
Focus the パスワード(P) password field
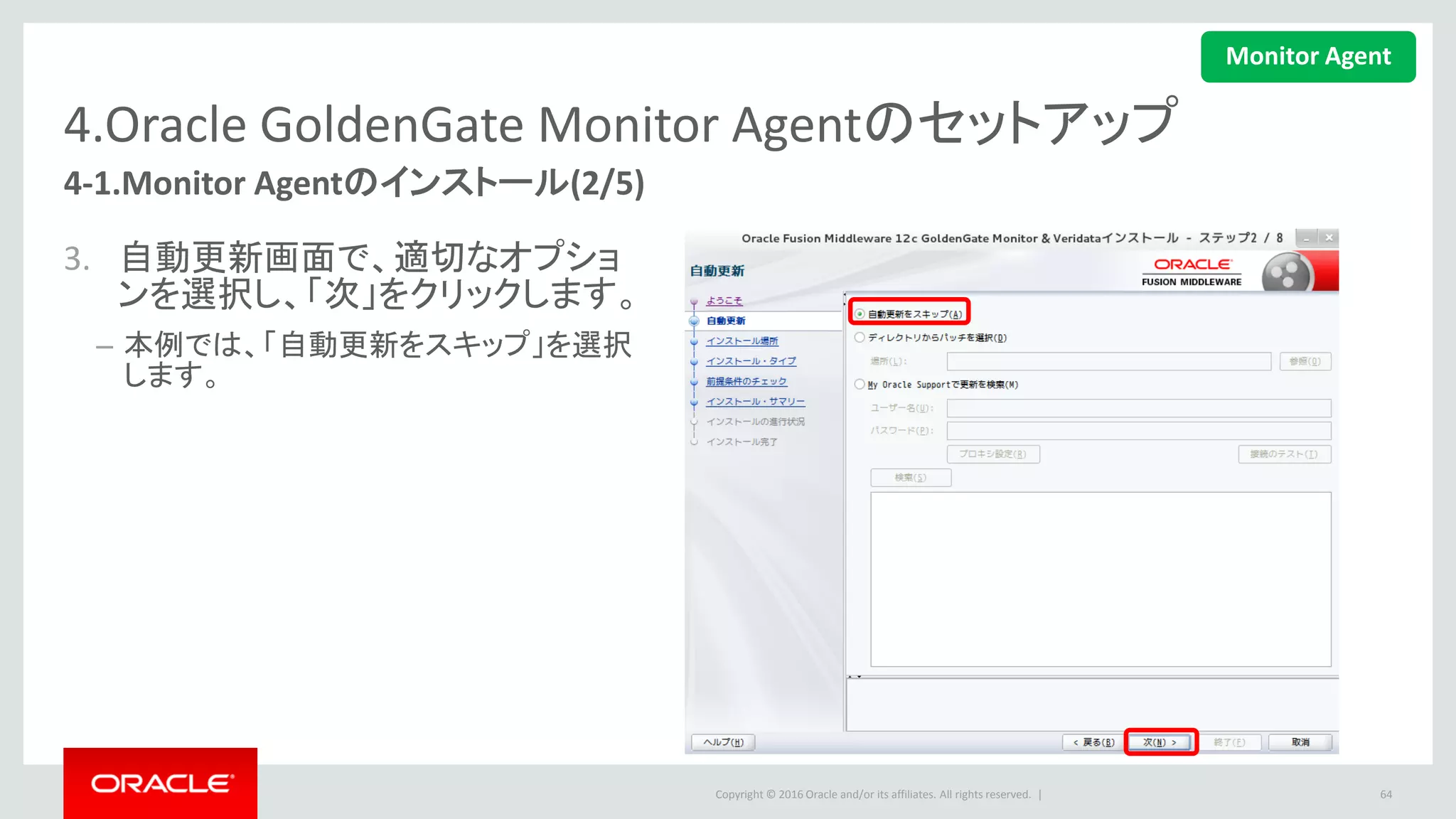click(x=1139, y=431)
